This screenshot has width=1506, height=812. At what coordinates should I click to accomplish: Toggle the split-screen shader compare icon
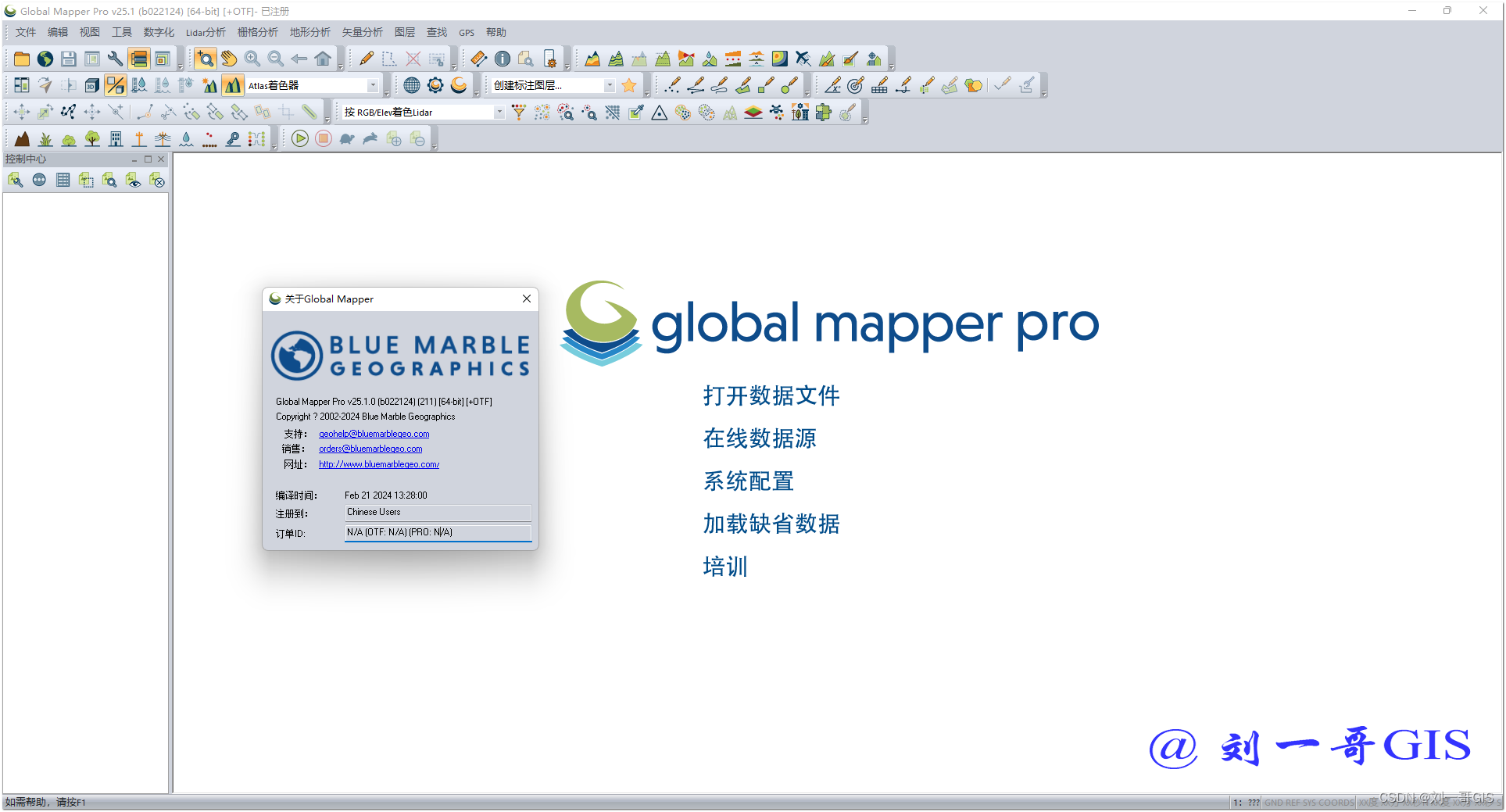(x=115, y=84)
